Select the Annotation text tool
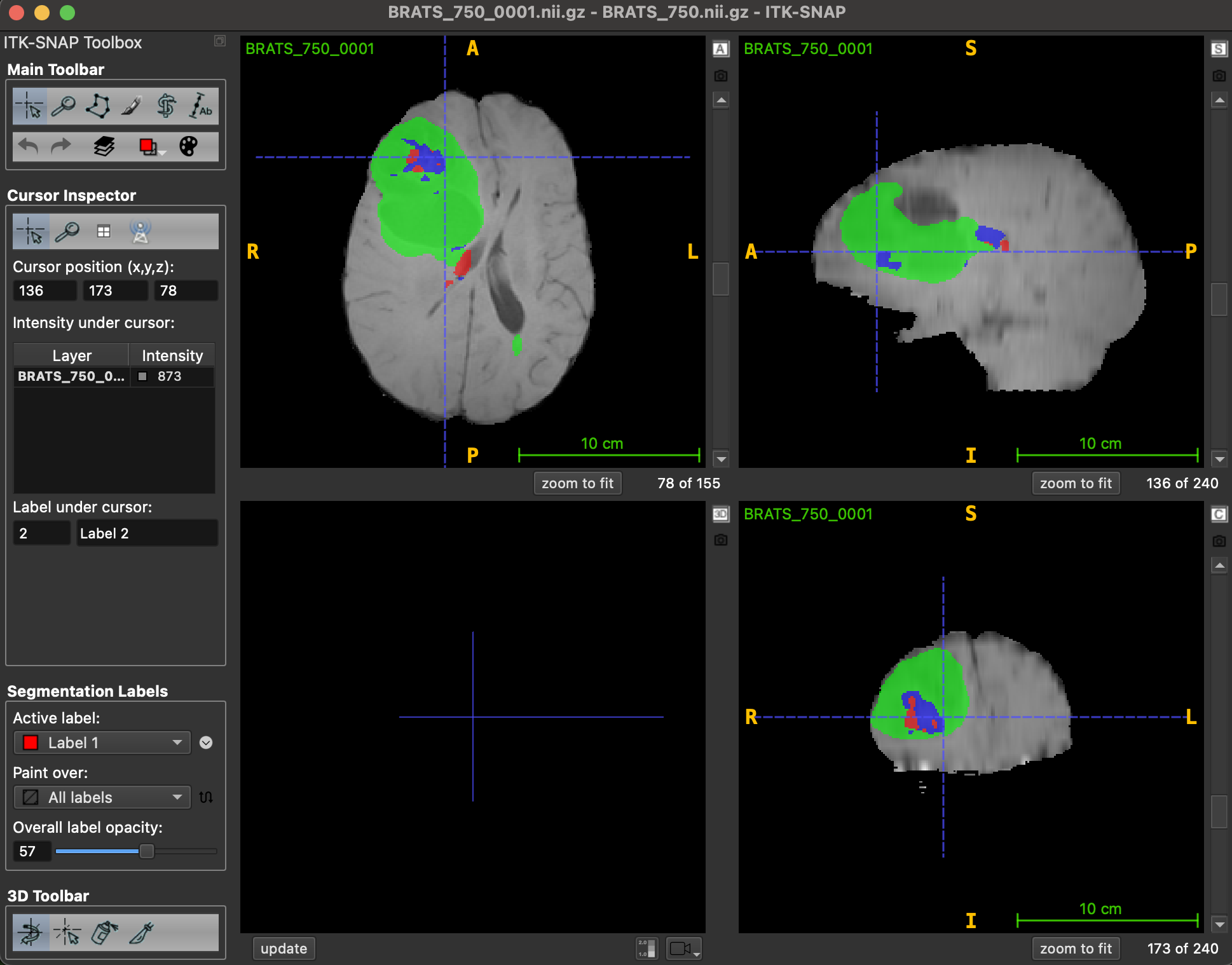This screenshot has width=1232, height=965. 201,106
